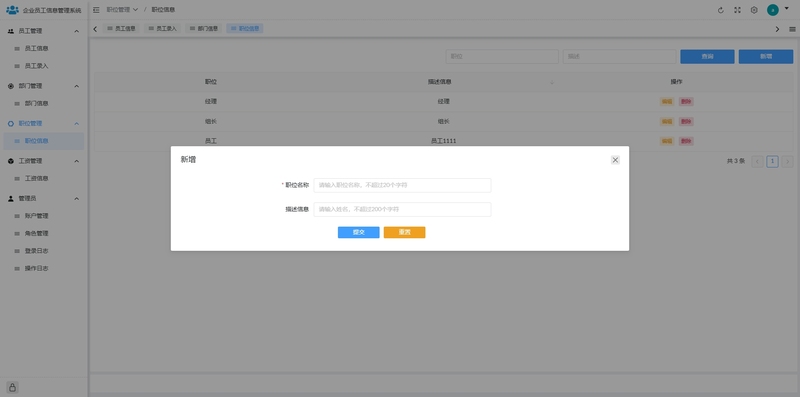Image resolution: width=800 pixels, height=397 pixels.
Task: Toggle fullscreen with the expand icon
Action: coord(737,10)
